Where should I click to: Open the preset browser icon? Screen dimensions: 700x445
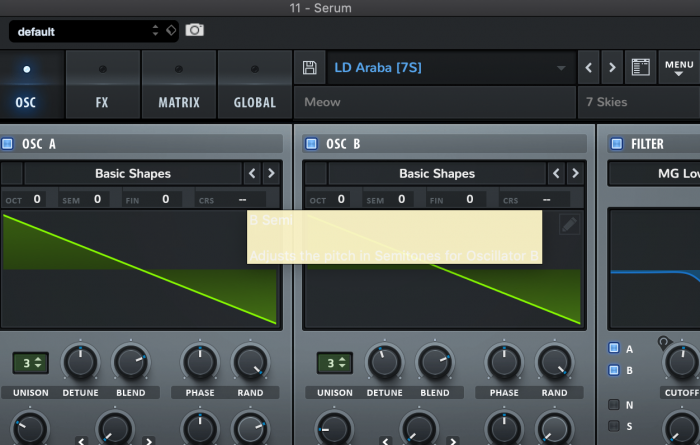click(x=640, y=68)
